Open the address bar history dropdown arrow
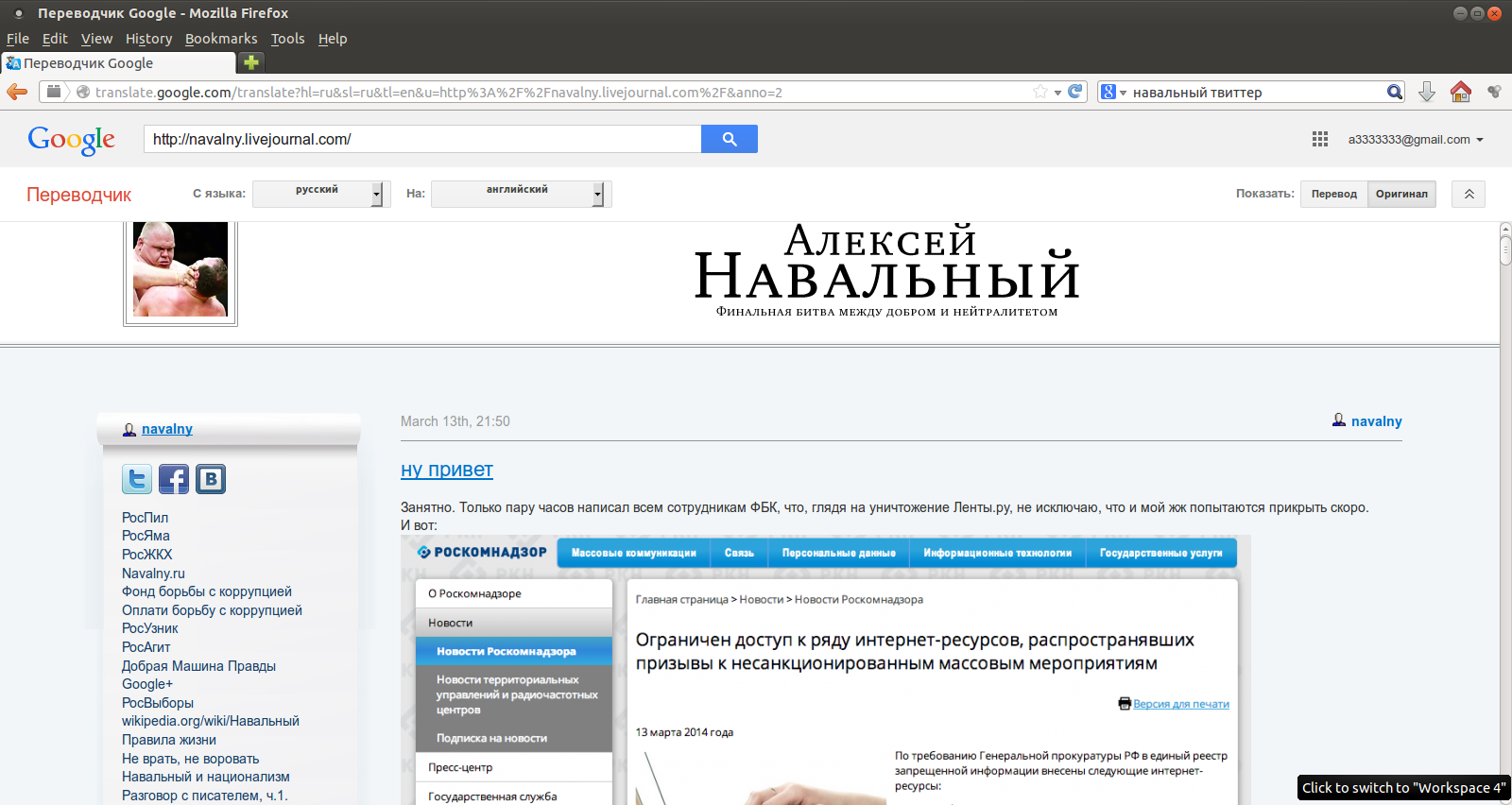This screenshot has height=805, width=1512. (1058, 93)
